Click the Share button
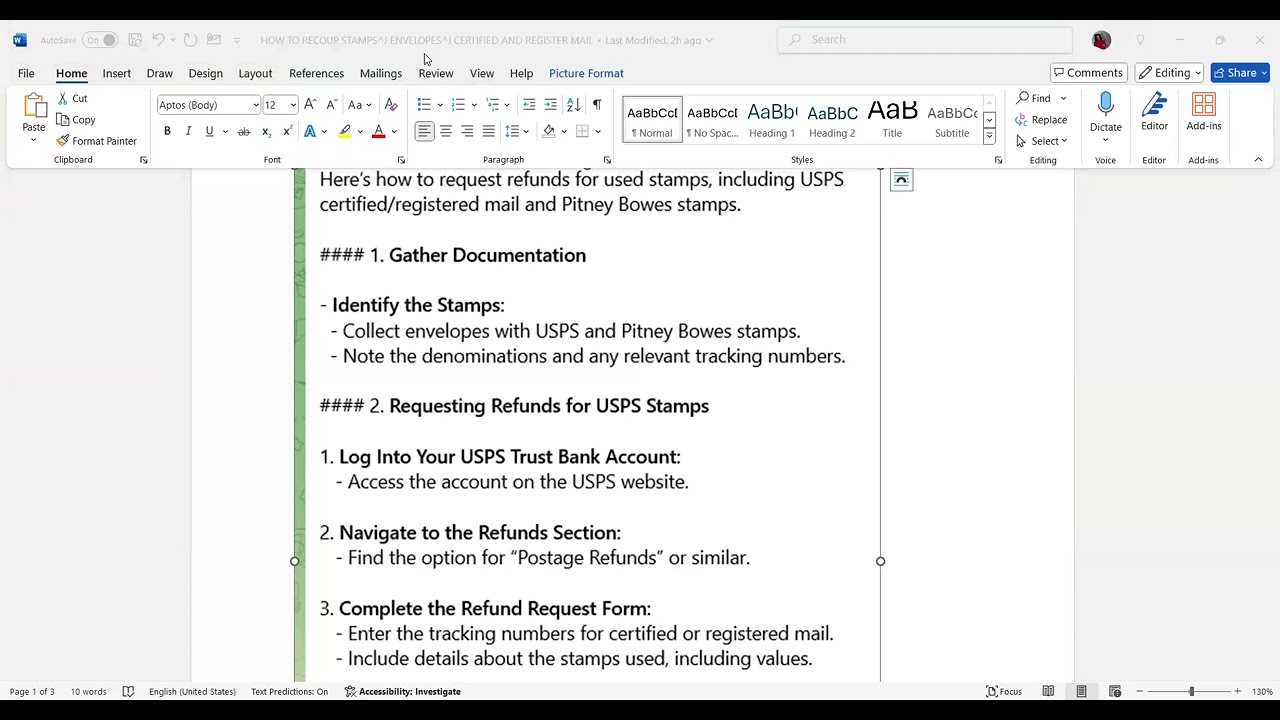1280x720 pixels. point(1240,73)
